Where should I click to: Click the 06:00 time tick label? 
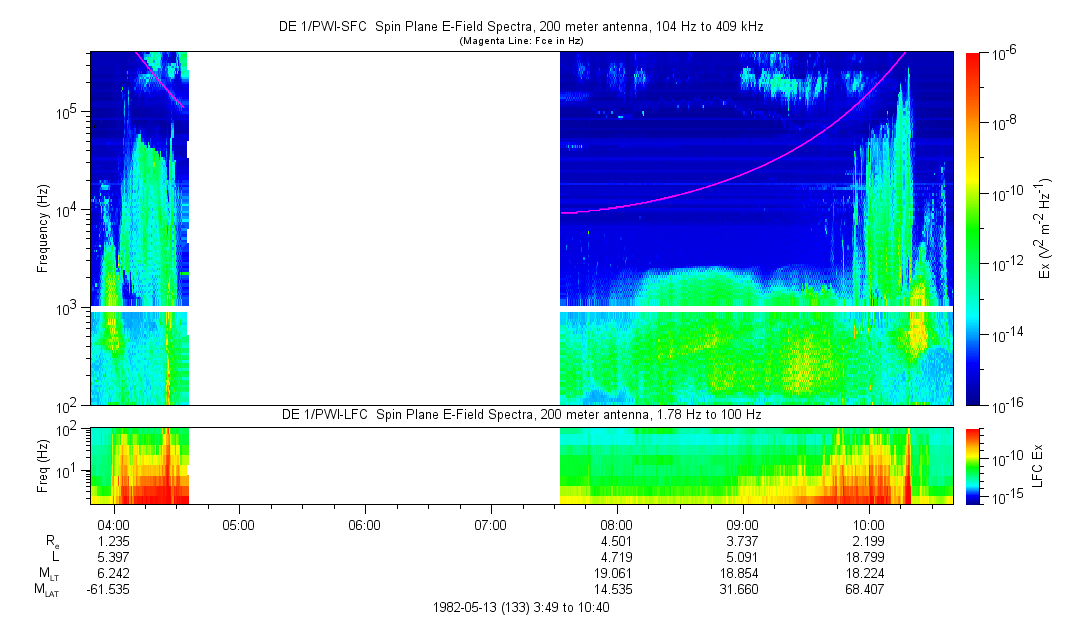pyautogui.click(x=365, y=524)
